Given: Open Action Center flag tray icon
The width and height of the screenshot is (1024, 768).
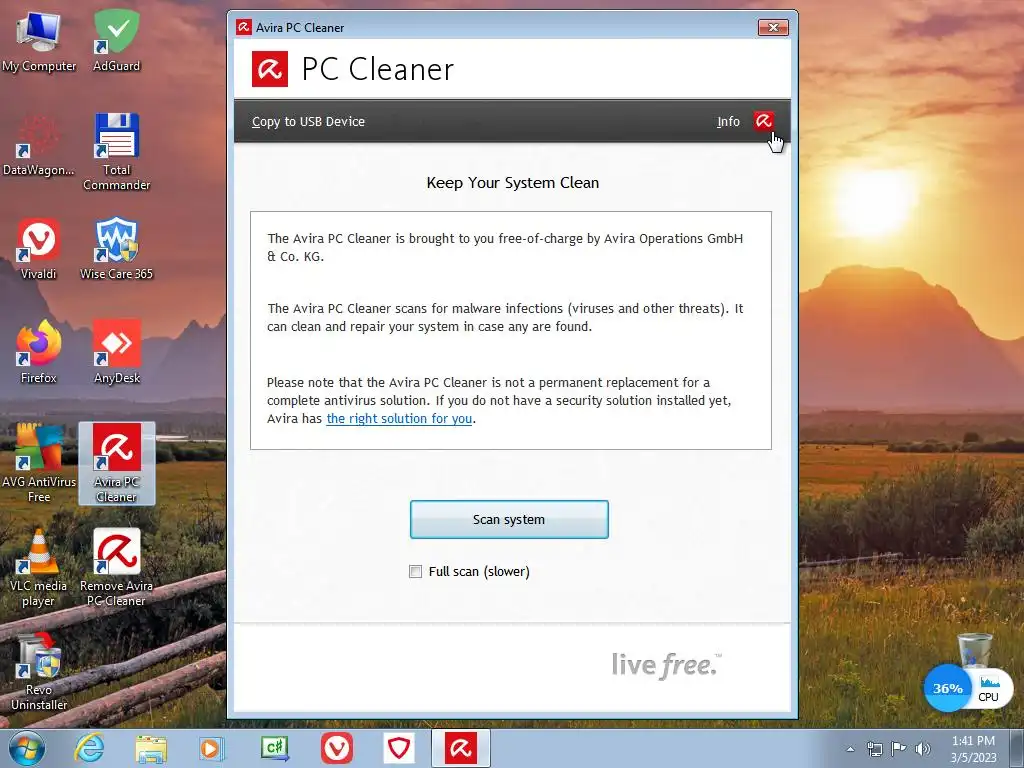Looking at the screenshot, I should point(899,749).
